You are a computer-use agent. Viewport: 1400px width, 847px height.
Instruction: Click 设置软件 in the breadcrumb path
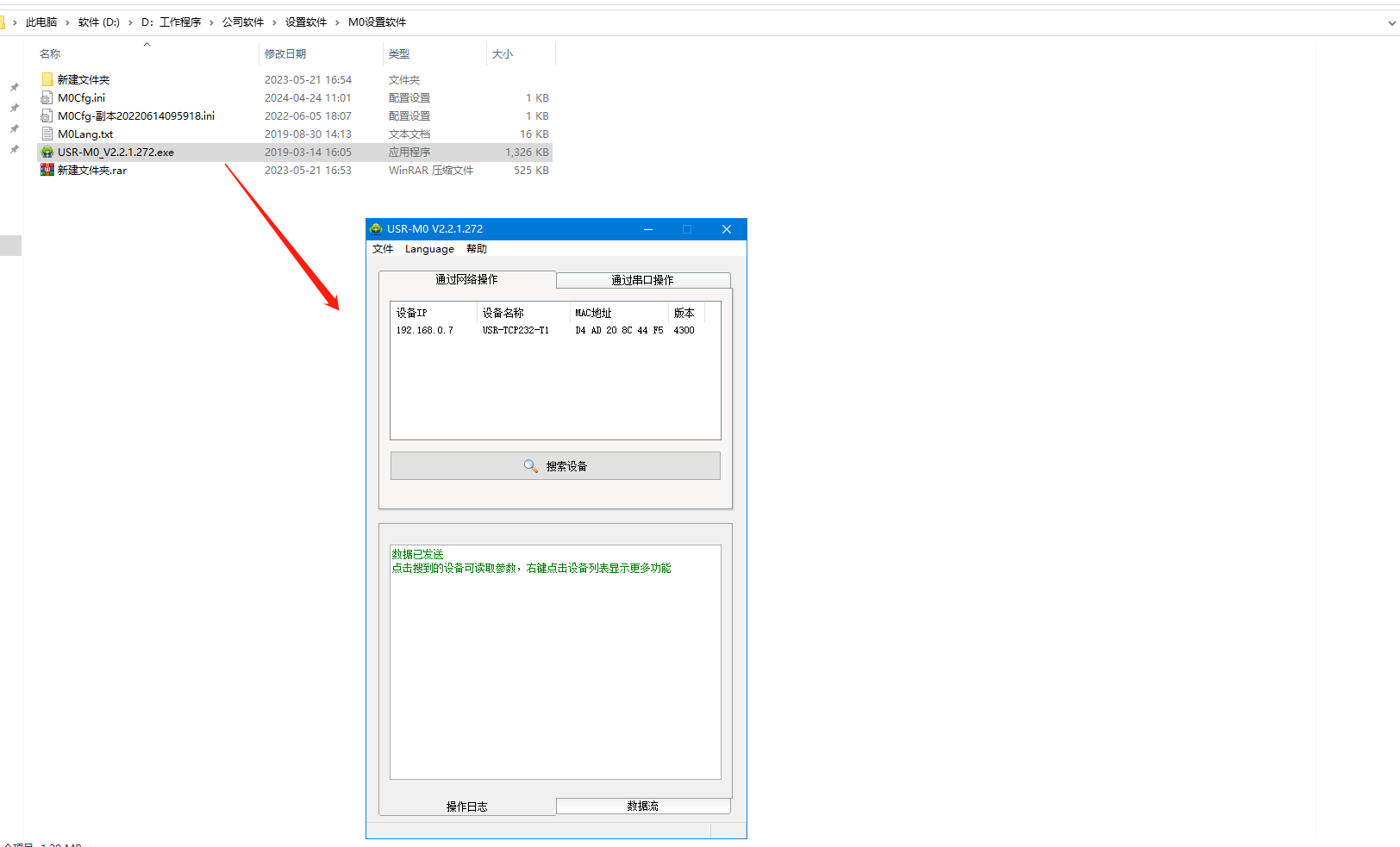pos(306,22)
